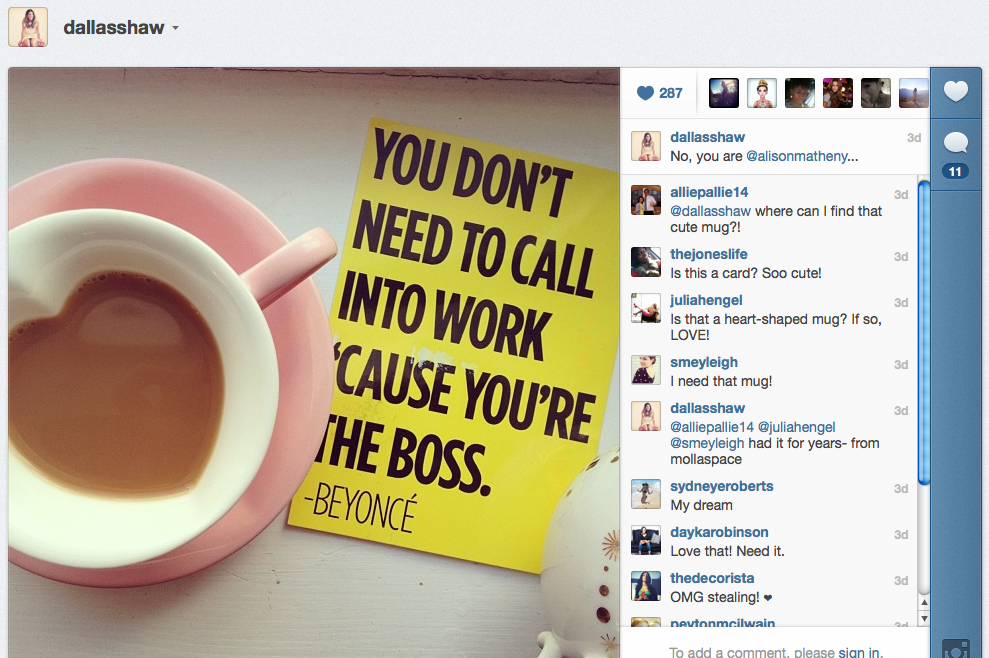
Task: Open sydneyeroberts username link
Action: (x=722, y=486)
